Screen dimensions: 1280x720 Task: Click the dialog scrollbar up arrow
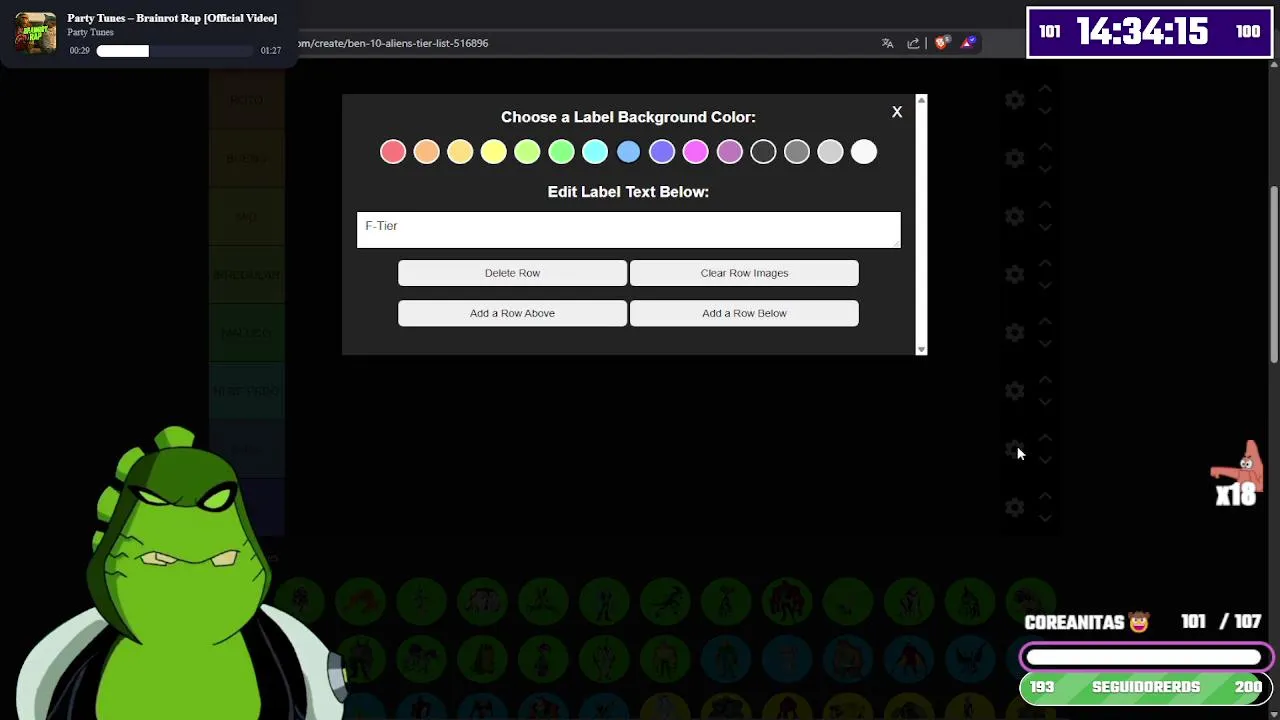point(921,100)
